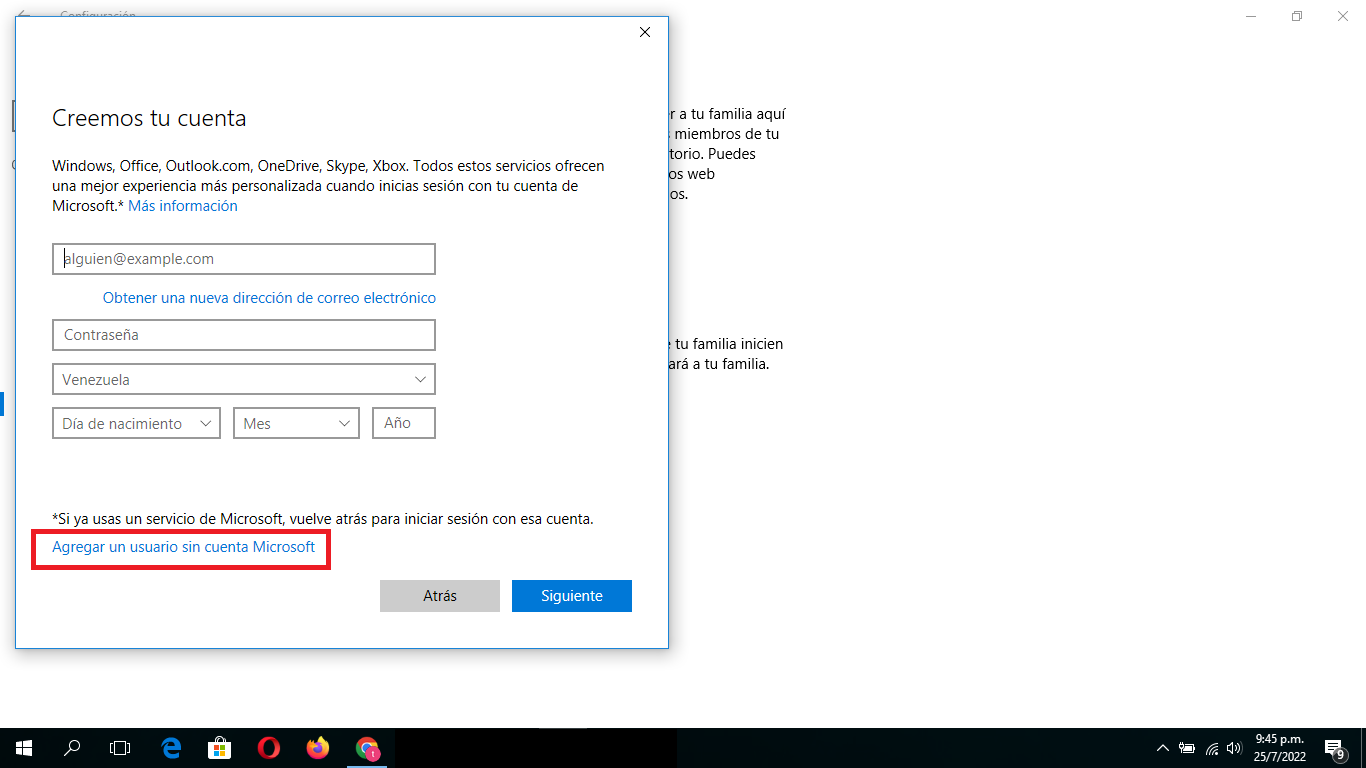Open Wi-Fi network tray icon

coord(1212,748)
